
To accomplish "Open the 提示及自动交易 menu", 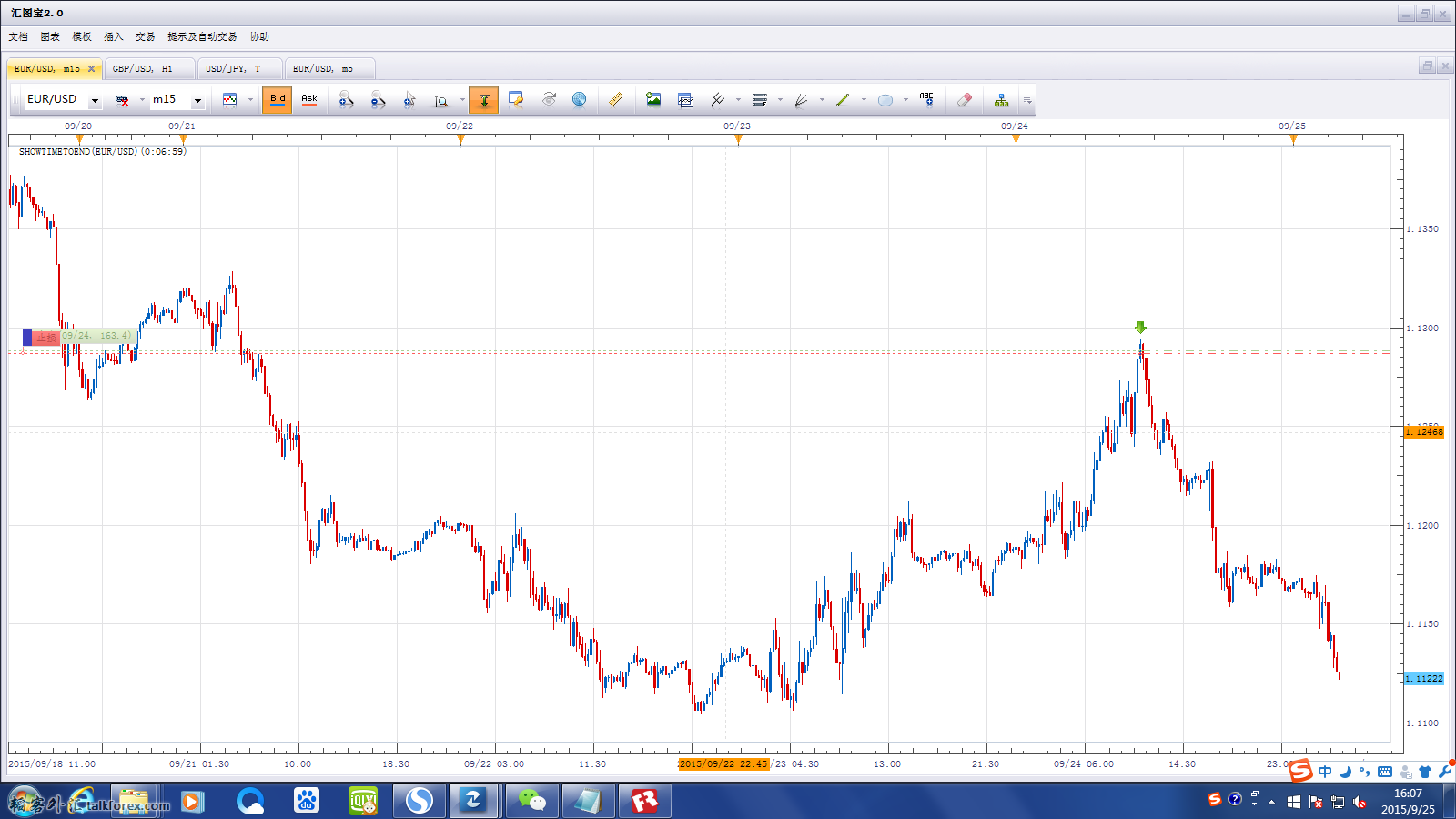I will 202,36.
